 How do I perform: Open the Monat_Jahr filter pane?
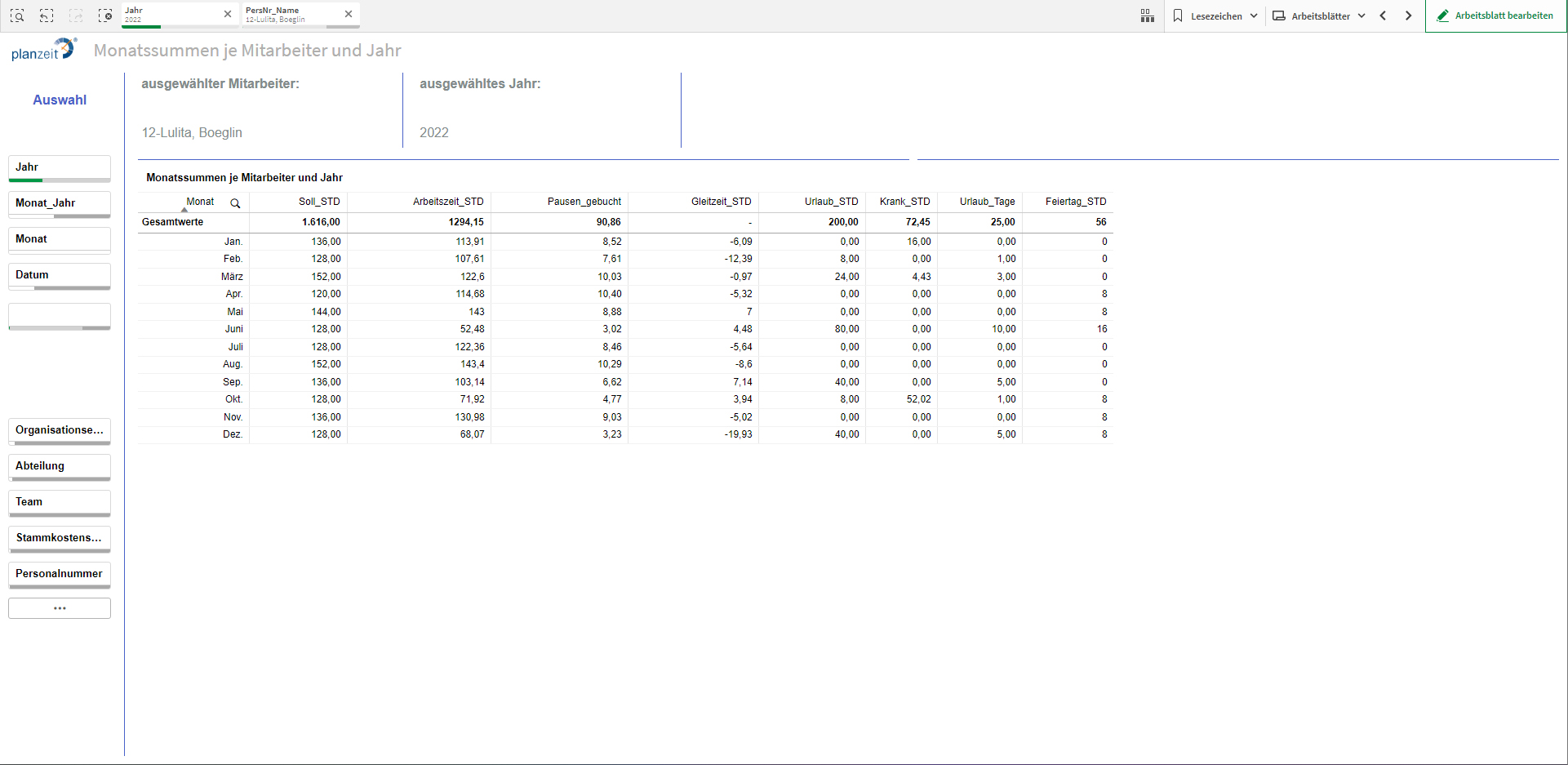59,203
